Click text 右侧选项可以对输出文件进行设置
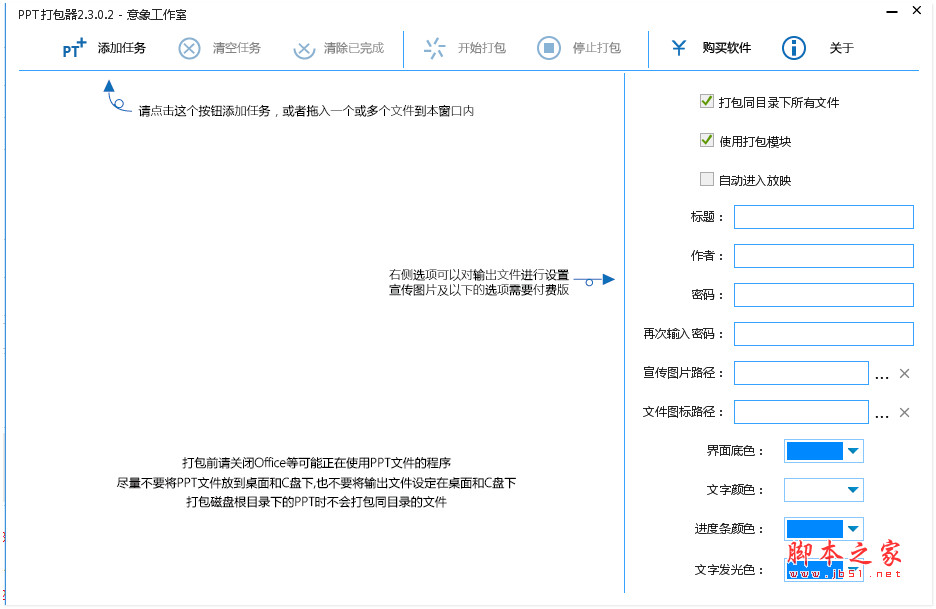This screenshot has height=609, width=936. pyautogui.click(x=479, y=275)
